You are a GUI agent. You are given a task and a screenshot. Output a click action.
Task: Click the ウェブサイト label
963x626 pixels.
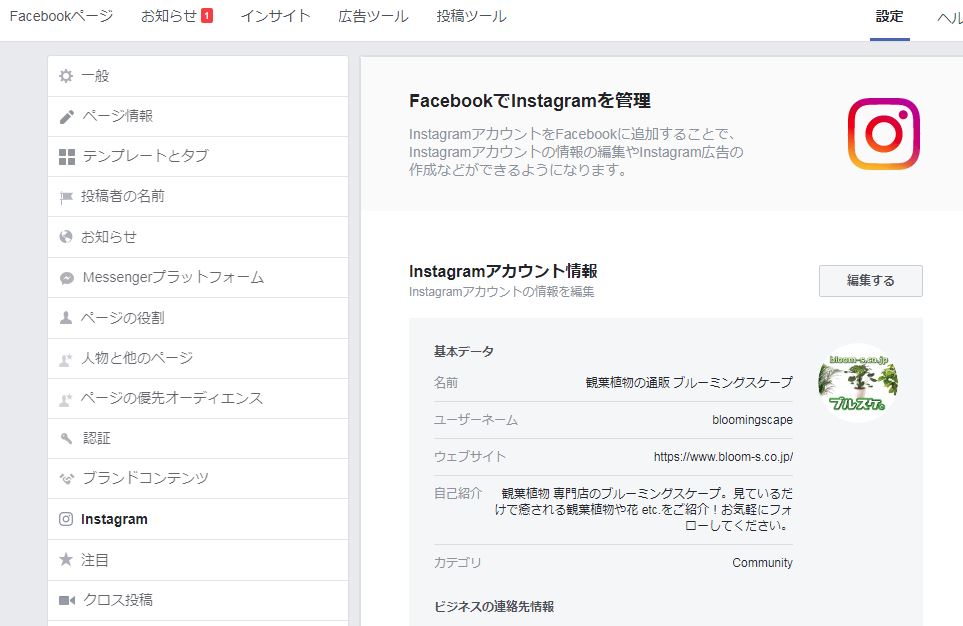point(470,456)
